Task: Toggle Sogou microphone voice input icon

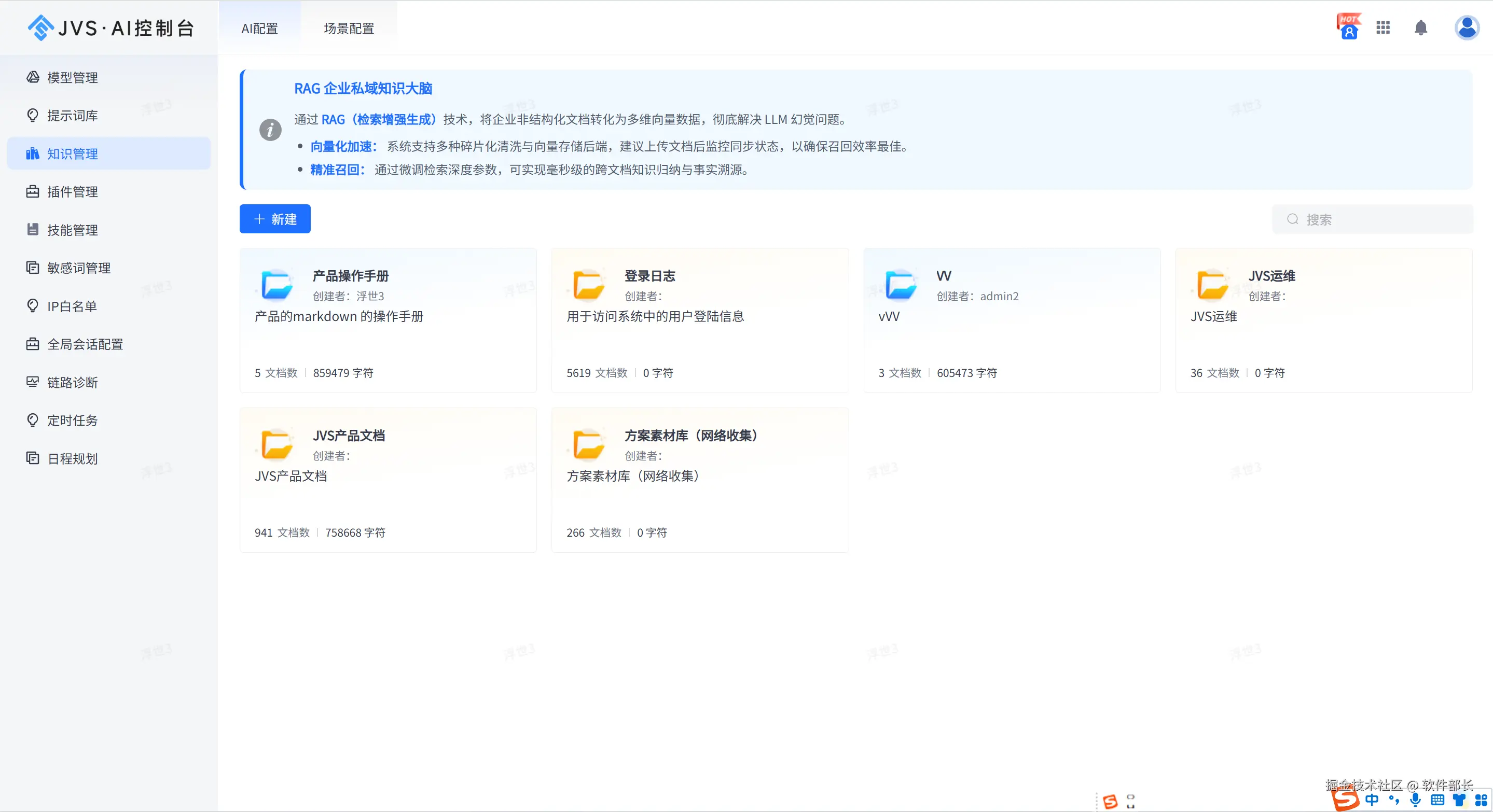Action: click(1415, 800)
